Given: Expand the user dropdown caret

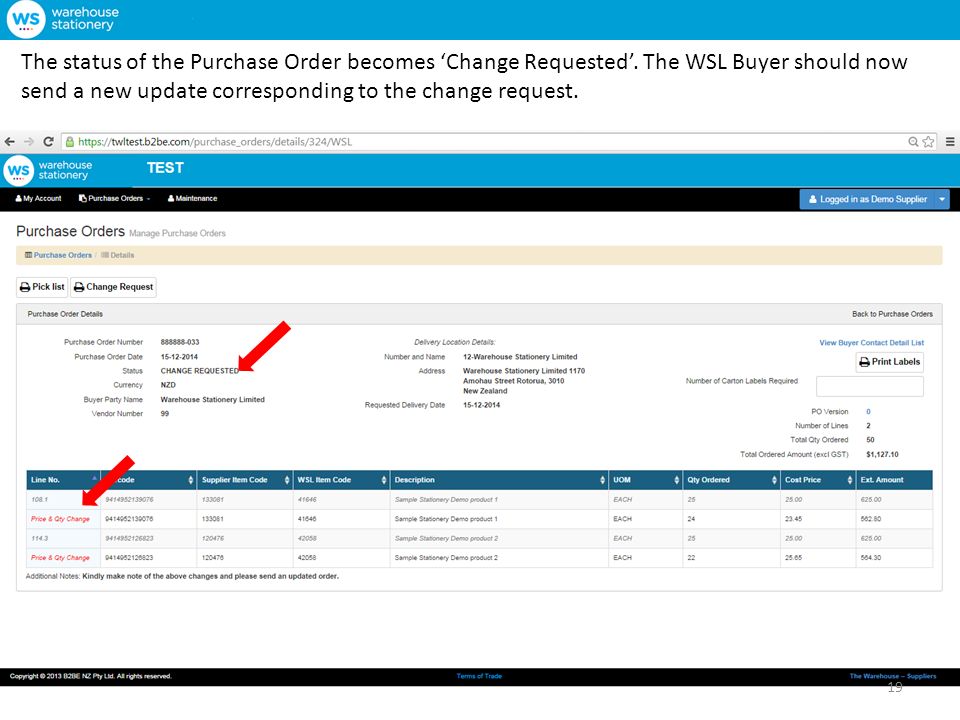Looking at the screenshot, I should tap(942, 199).
